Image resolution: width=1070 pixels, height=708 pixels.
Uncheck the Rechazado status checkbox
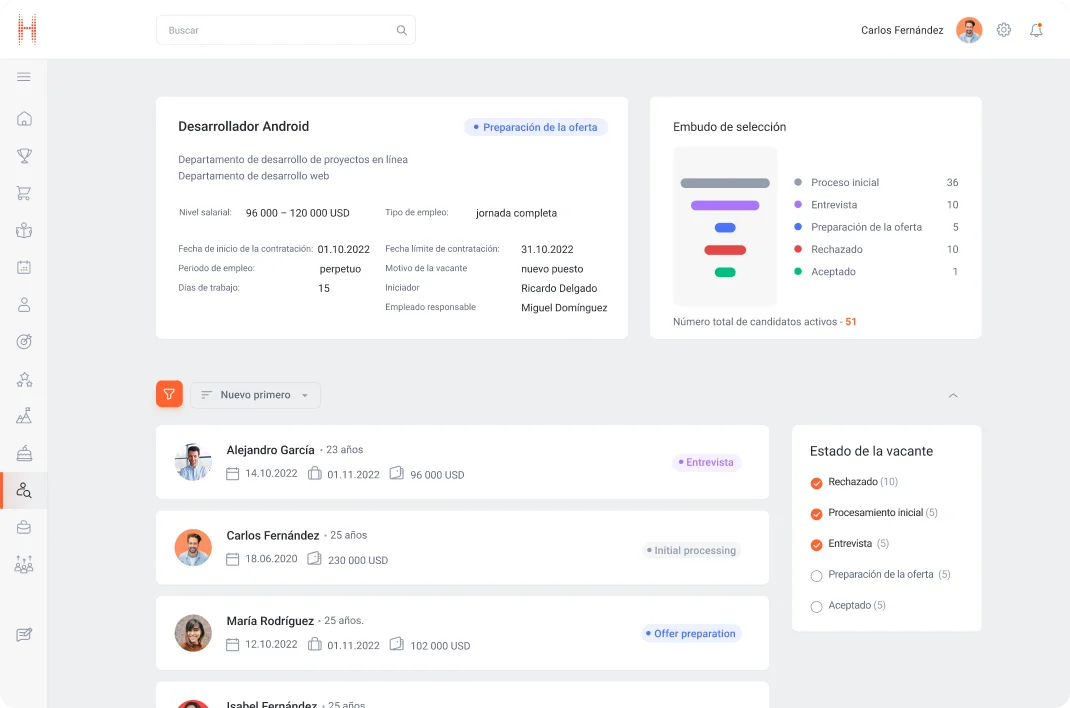pyautogui.click(x=816, y=483)
